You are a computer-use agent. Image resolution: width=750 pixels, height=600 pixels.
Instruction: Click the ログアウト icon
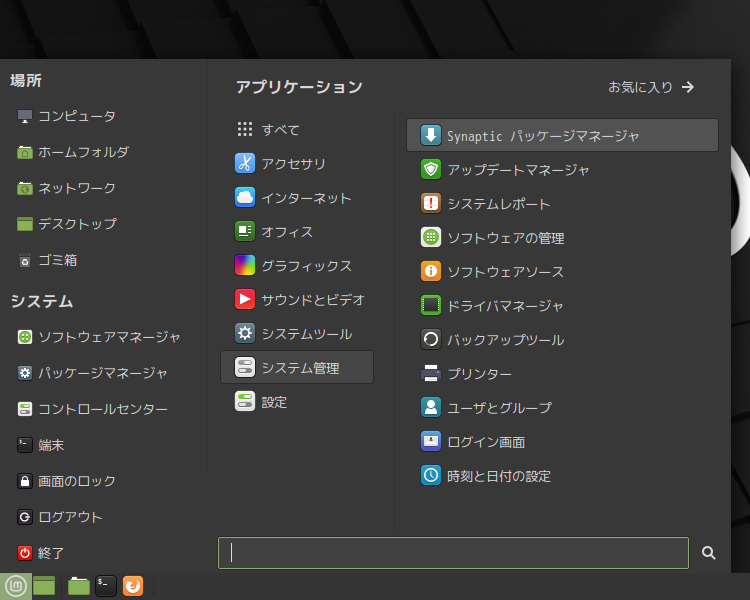tap(25, 517)
